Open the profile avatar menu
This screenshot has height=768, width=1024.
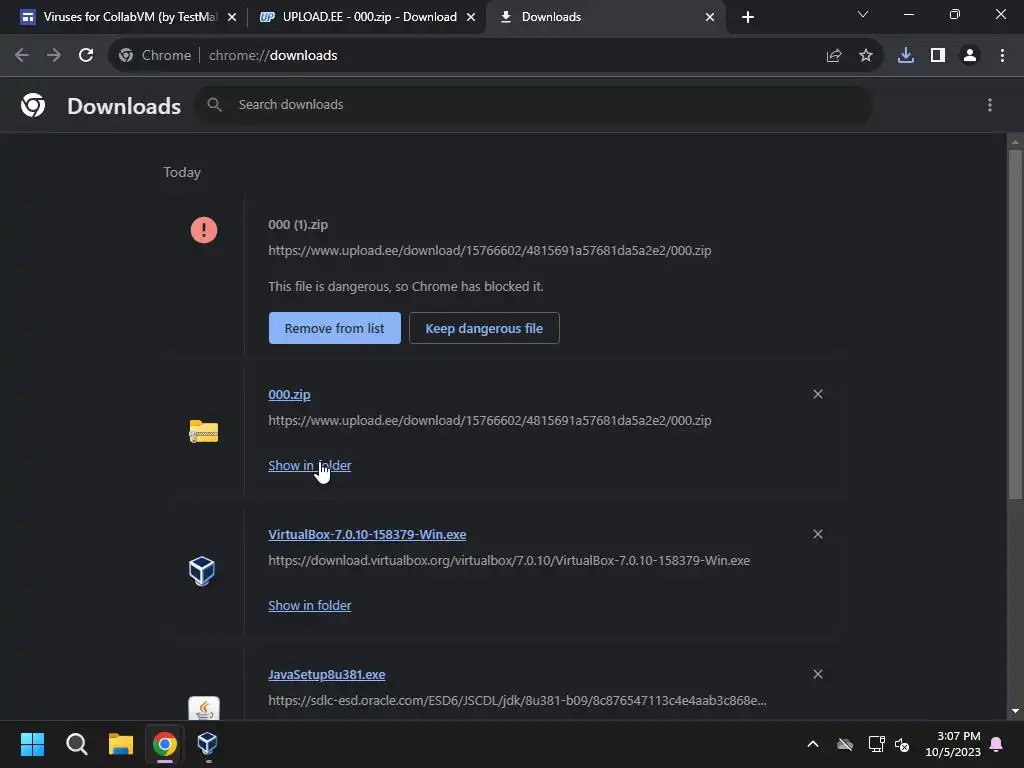tap(970, 56)
